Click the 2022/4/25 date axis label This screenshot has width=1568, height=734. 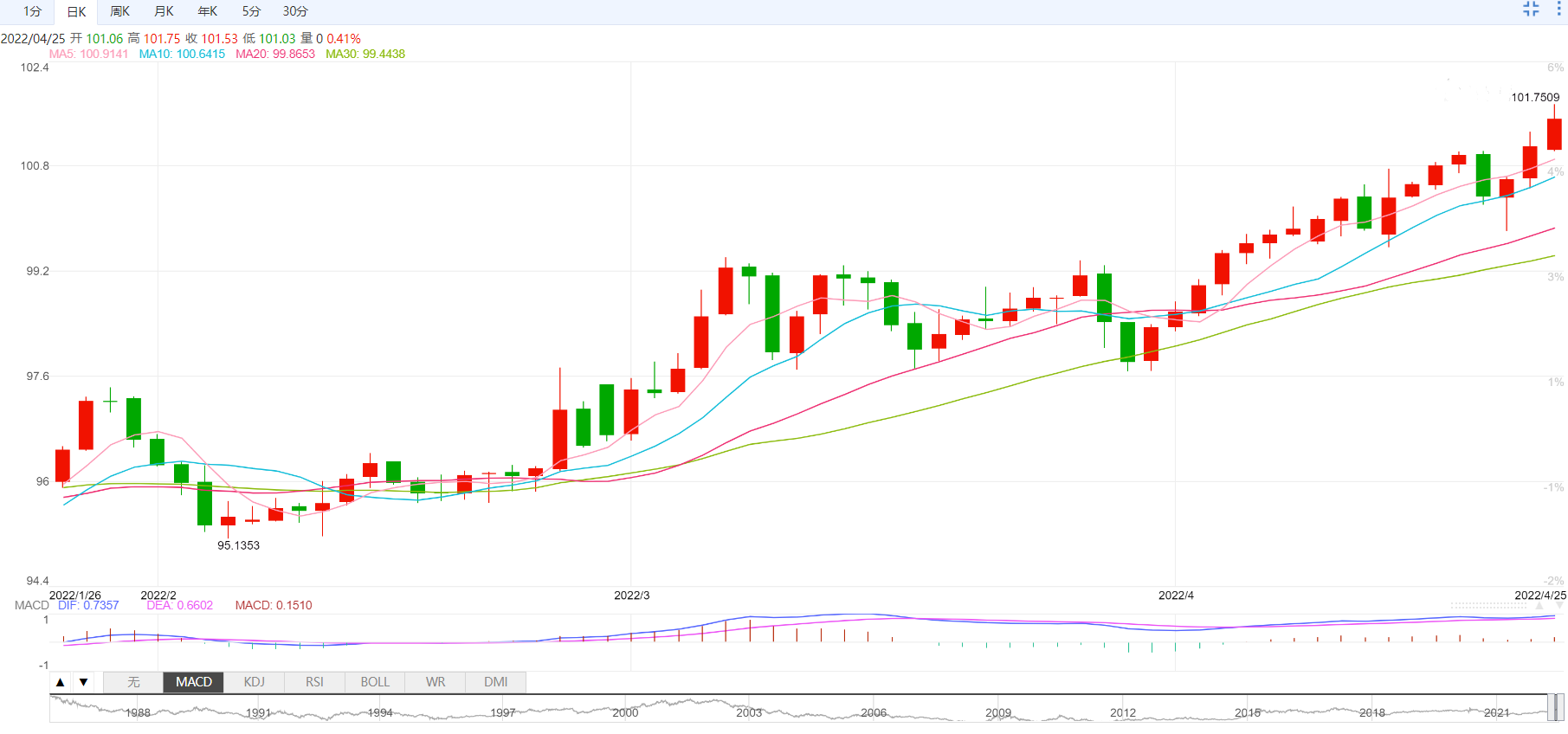1540,596
